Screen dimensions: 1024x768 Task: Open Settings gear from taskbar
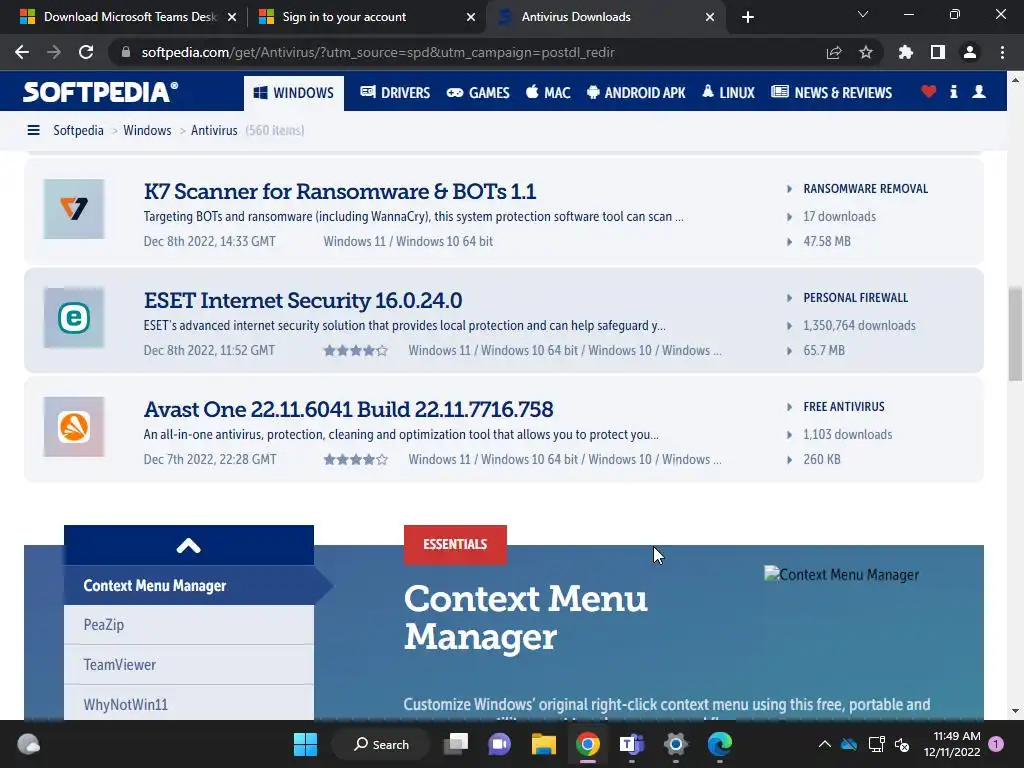(x=675, y=744)
